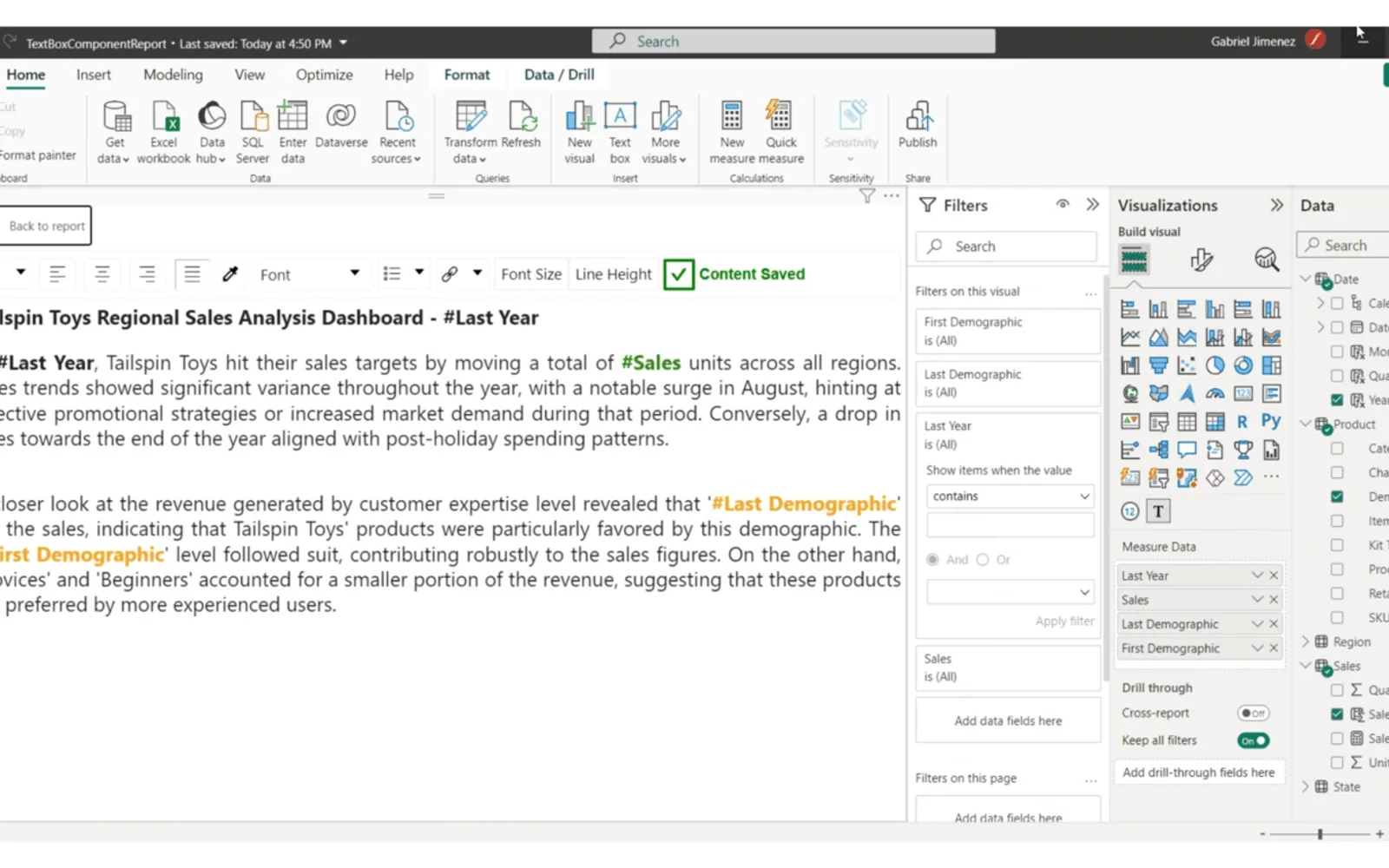Insert a New visual
This screenshot has height=868, width=1389.
579,132
